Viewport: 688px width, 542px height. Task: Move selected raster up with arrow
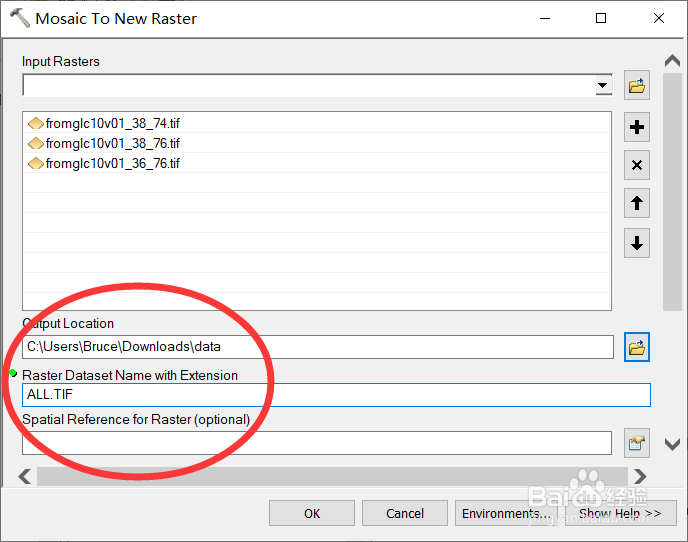pos(637,203)
